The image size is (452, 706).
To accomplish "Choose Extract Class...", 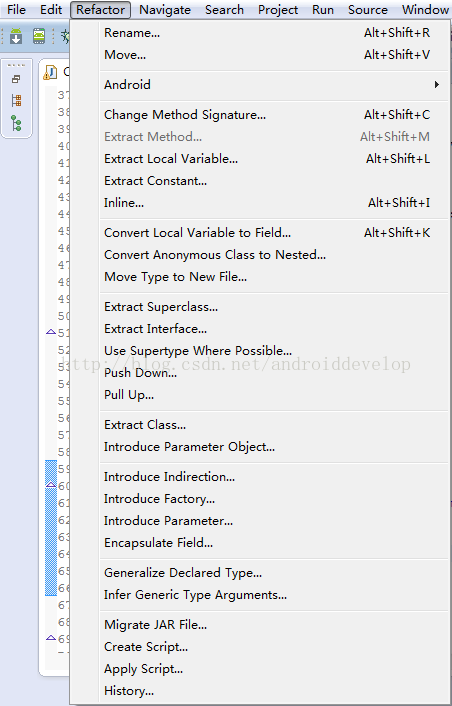I will pos(267,425).
